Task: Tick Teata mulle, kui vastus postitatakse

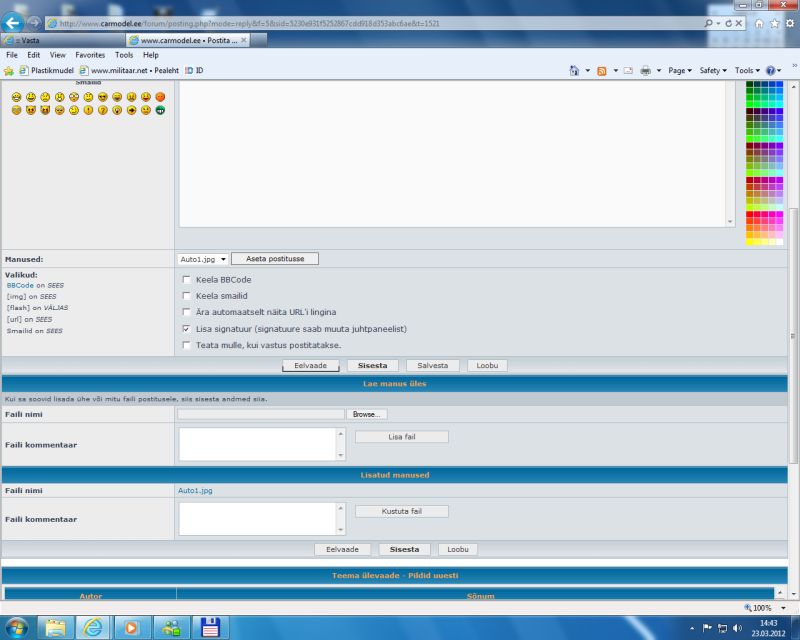Action: [x=186, y=345]
